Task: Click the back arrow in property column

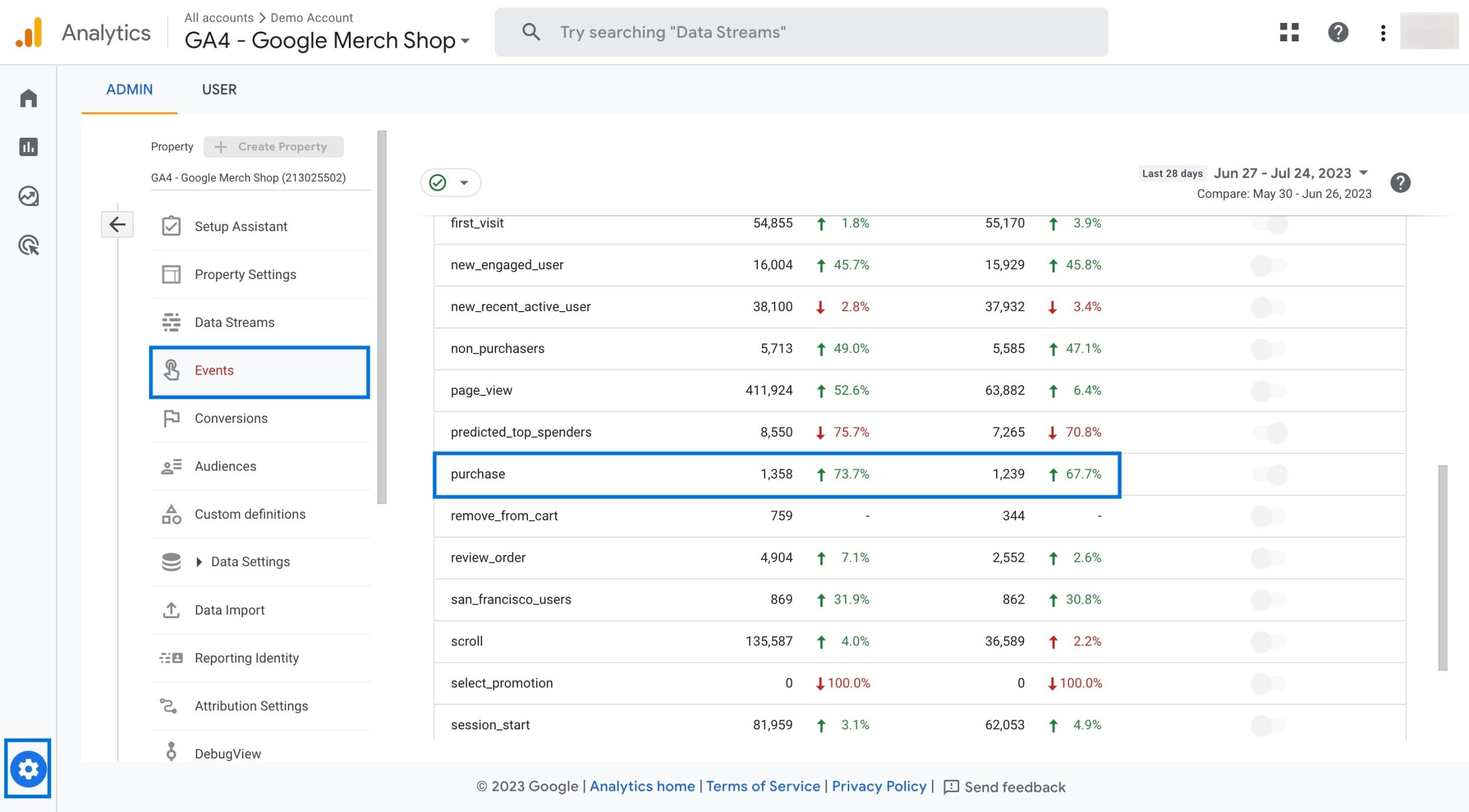Action: [118, 224]
